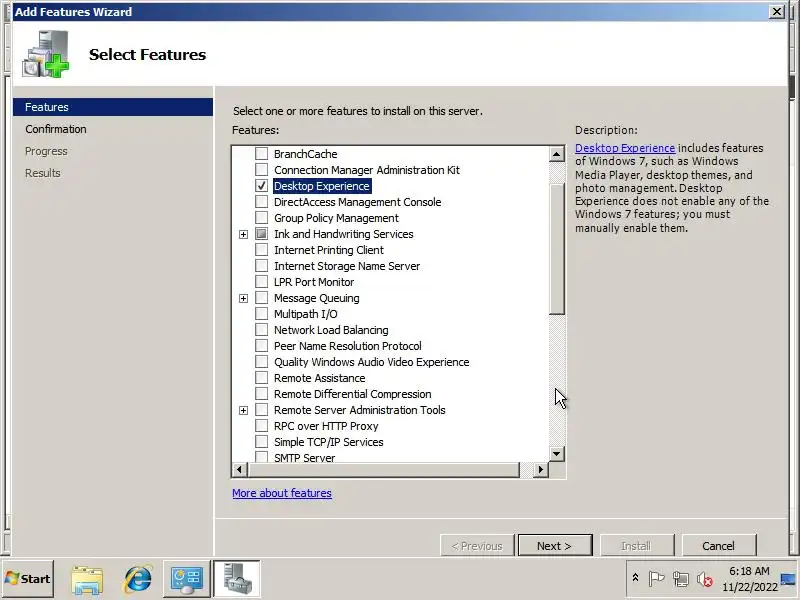Click the taskbar clock showing 6:18 AM
The image size is (800, 600).
(749, 579)
